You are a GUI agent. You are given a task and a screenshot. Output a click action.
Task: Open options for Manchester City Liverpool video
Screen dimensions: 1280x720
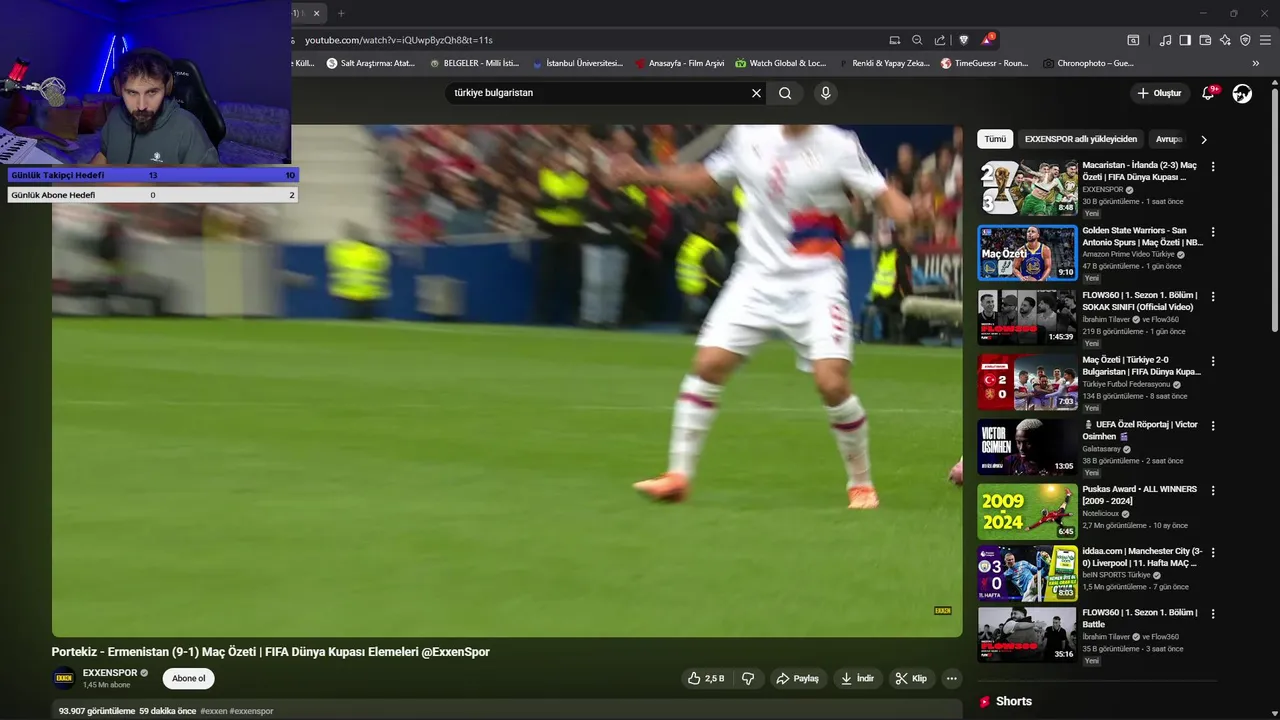coord(1213,553)
